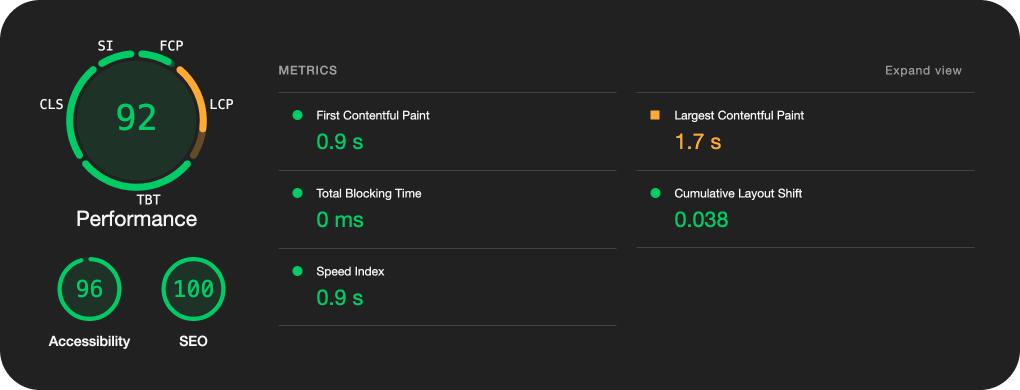Screen dimensions: 1020x390
Task: Click the 1.7 s LCP value
Action: pyautogui.click(x=698, y=142)
